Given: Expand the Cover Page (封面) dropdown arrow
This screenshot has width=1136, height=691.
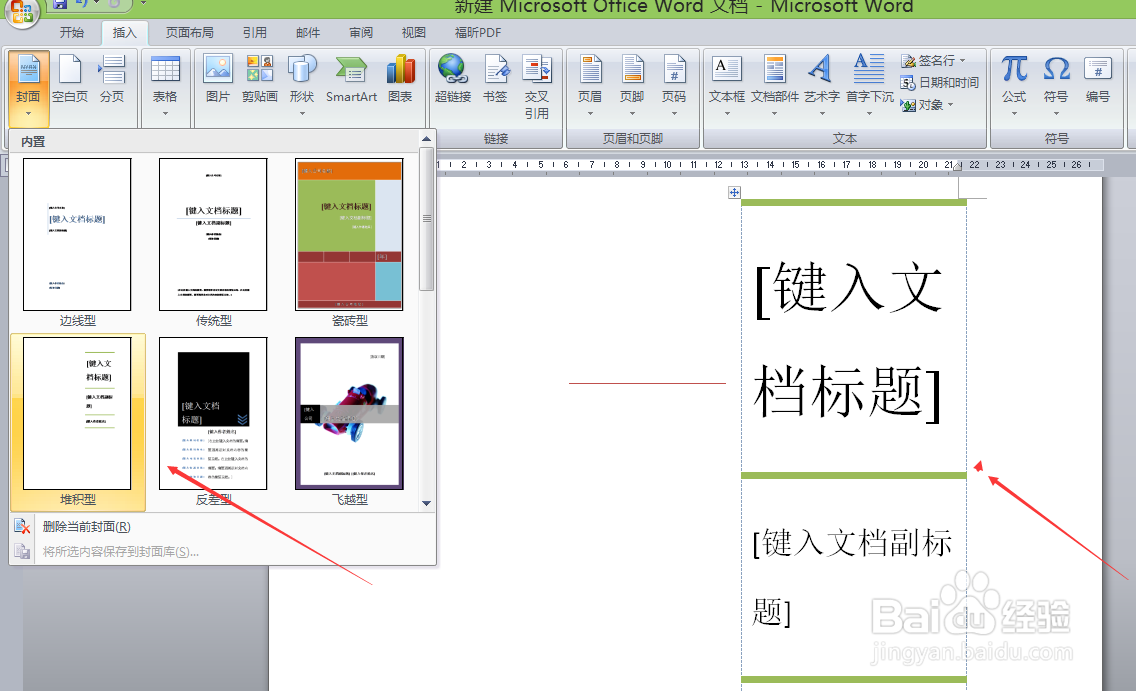Looking at the screenshot, I should coord(28,114).
